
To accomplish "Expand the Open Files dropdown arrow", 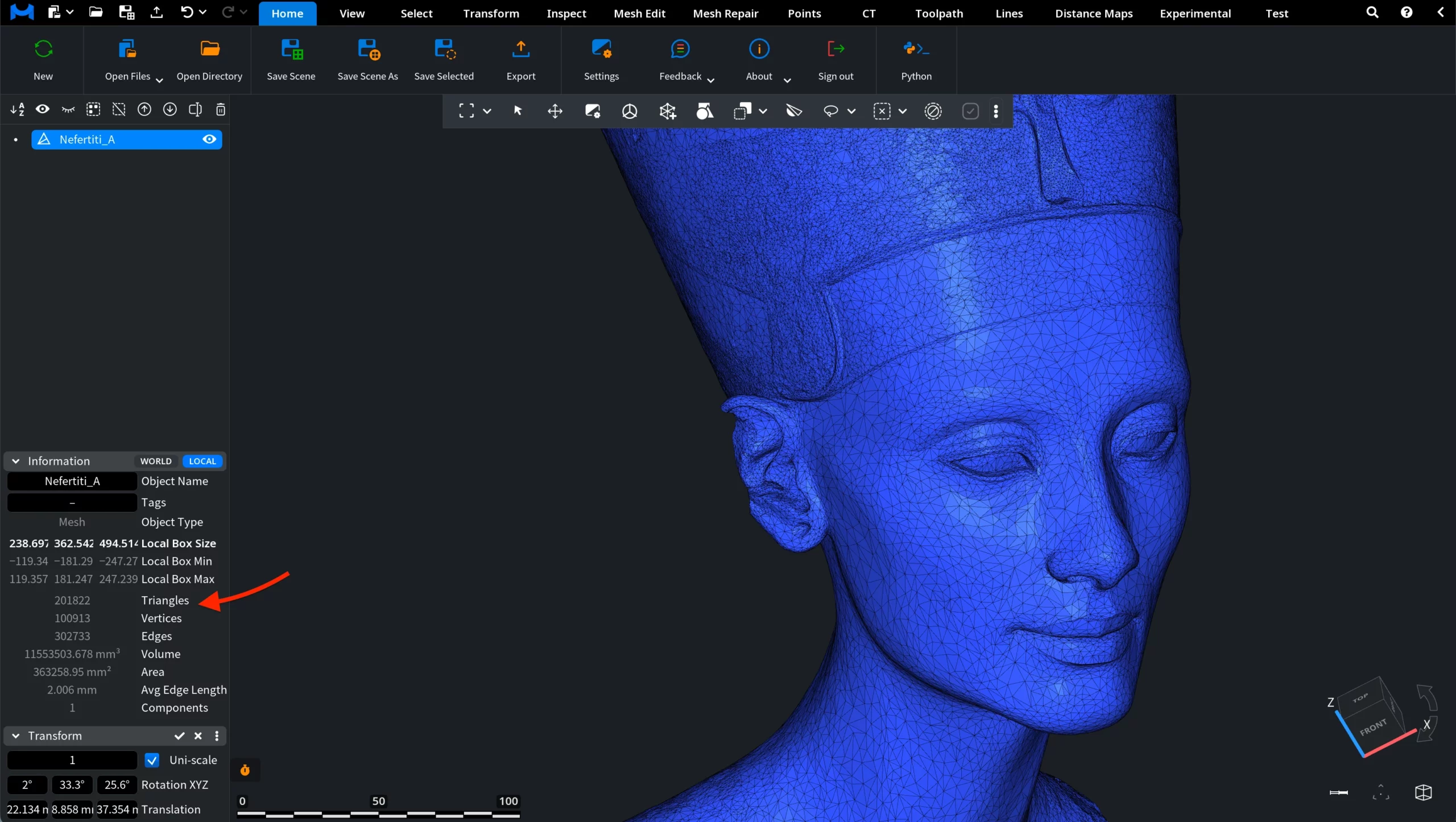I will pos(159,80).
